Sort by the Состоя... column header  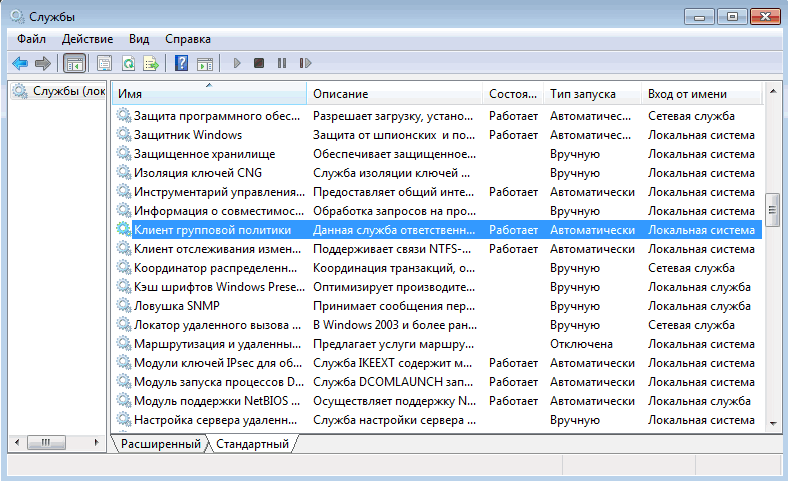point(513,94)
